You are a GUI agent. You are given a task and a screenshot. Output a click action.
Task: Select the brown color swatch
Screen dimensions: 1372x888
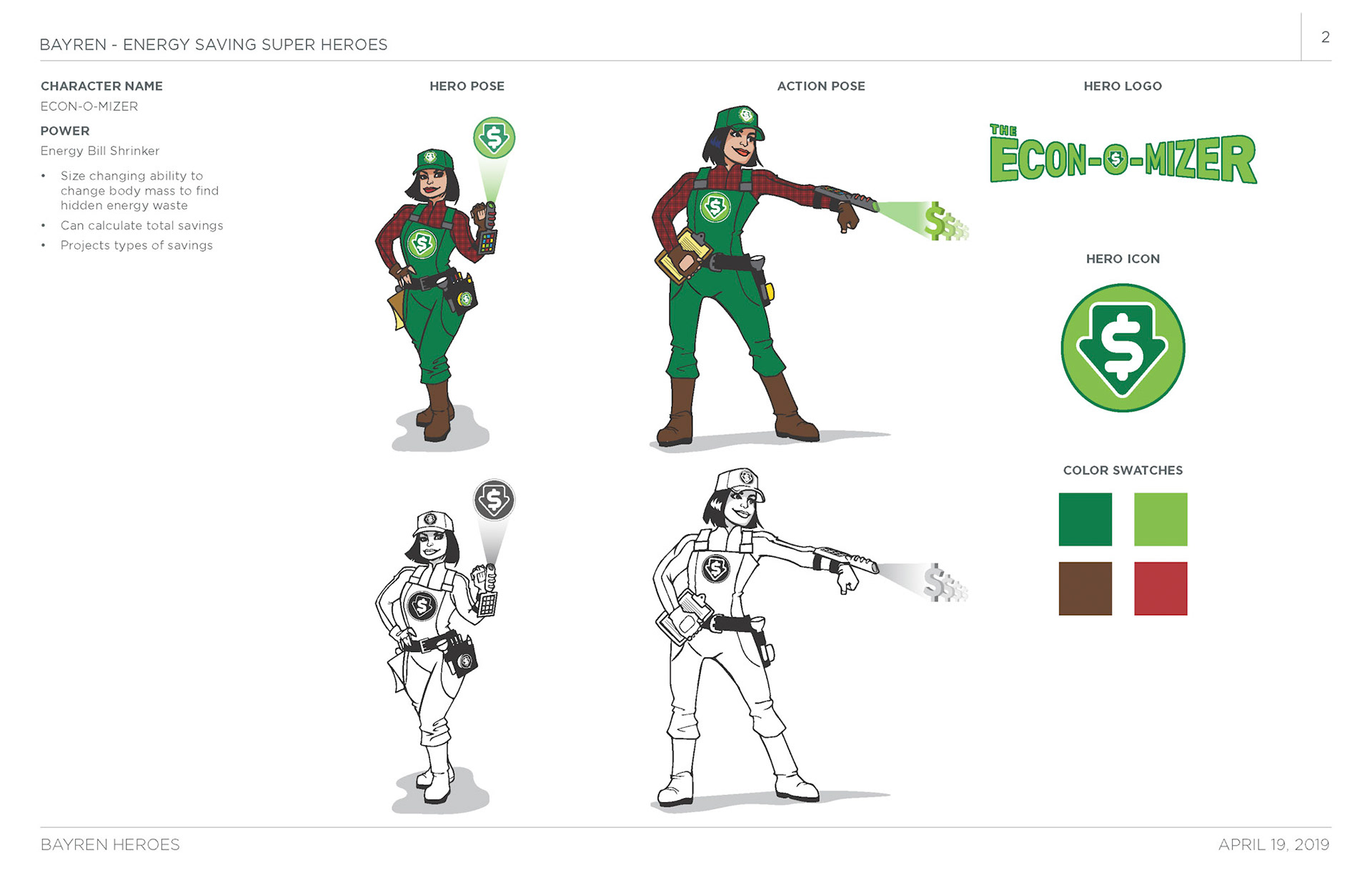(1085, 588)
